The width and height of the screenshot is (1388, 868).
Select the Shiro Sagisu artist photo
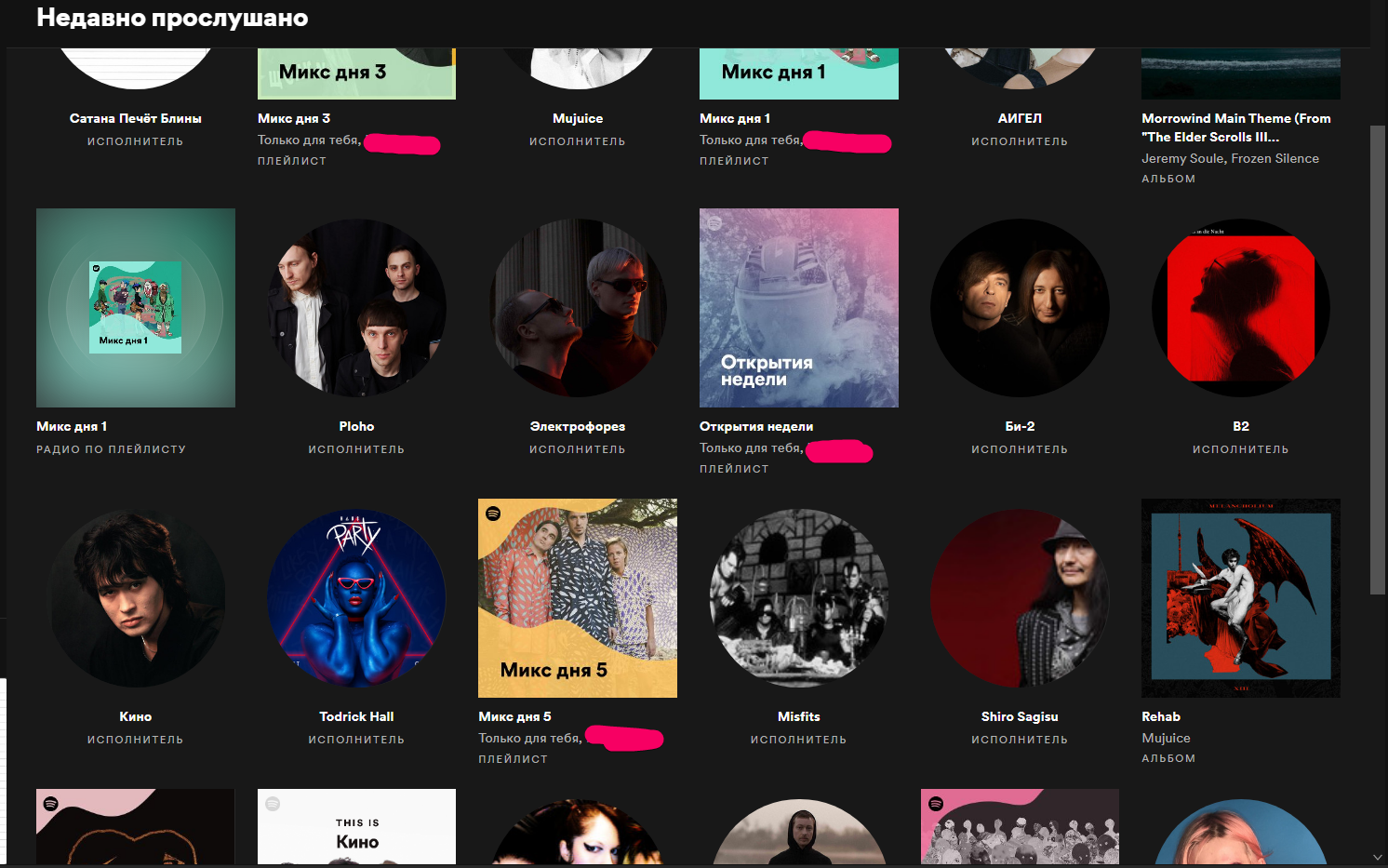(1020, 598)
